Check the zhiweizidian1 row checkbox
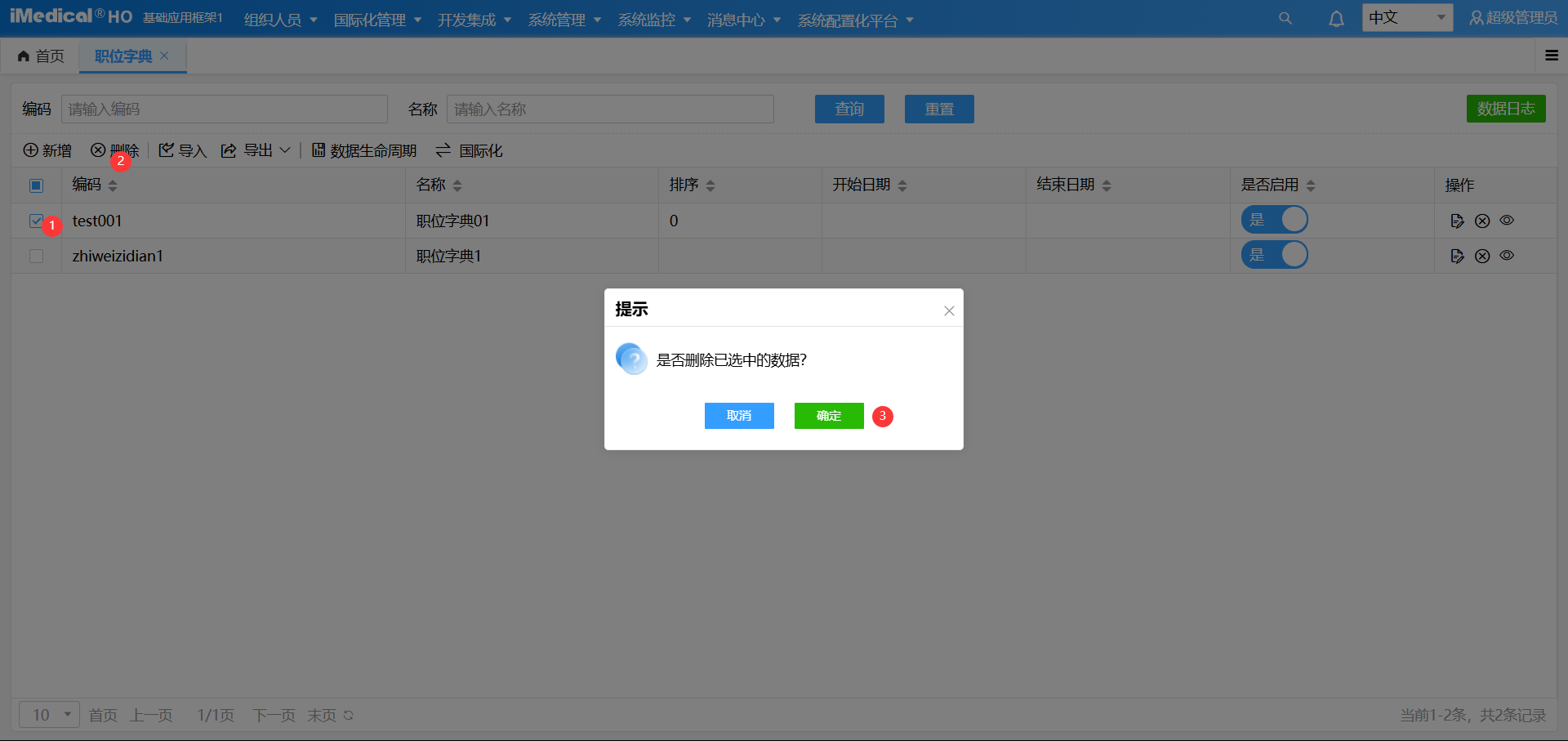 click(36, 256)
